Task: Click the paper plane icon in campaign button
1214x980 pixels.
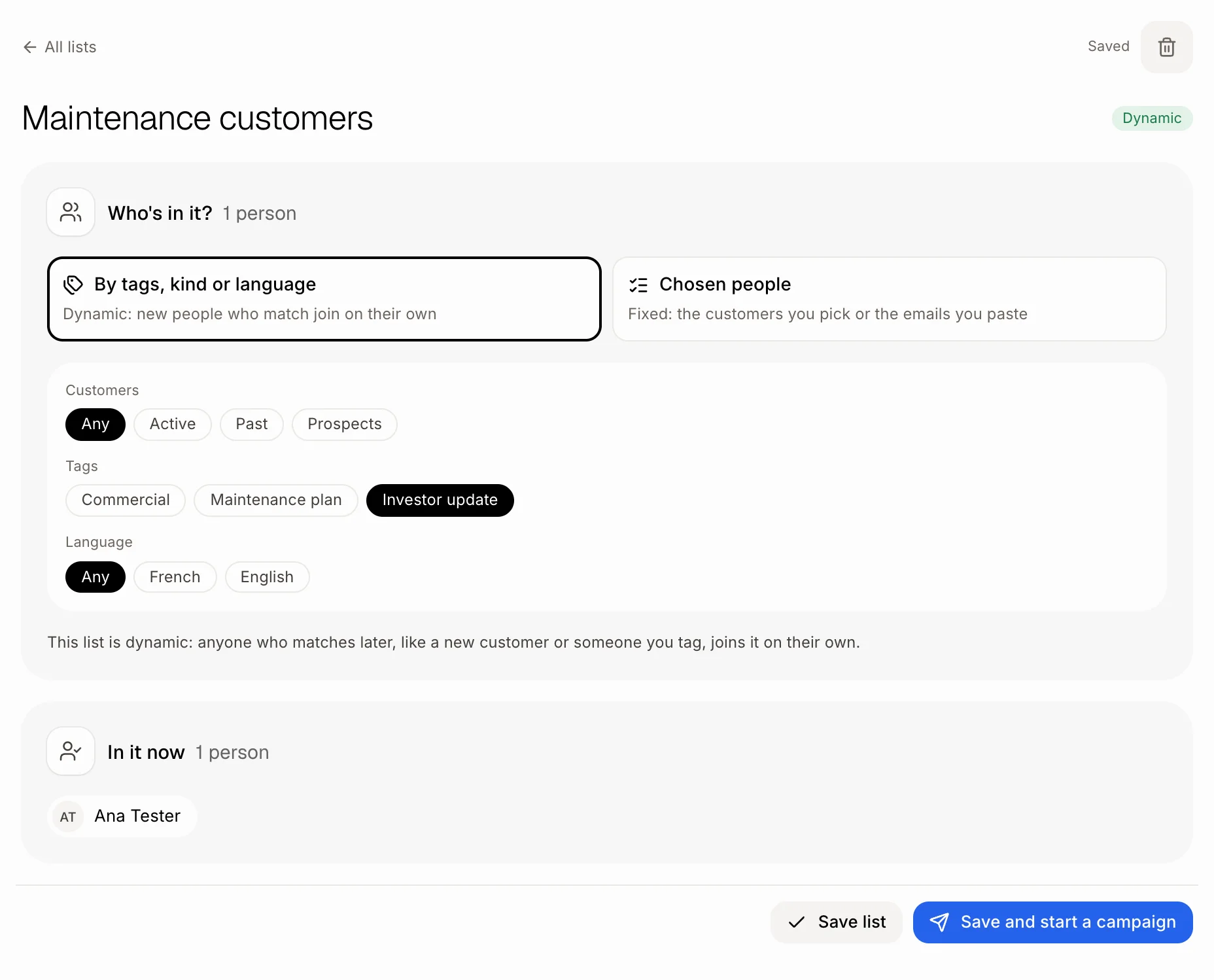Action: [x=939, y=922]
